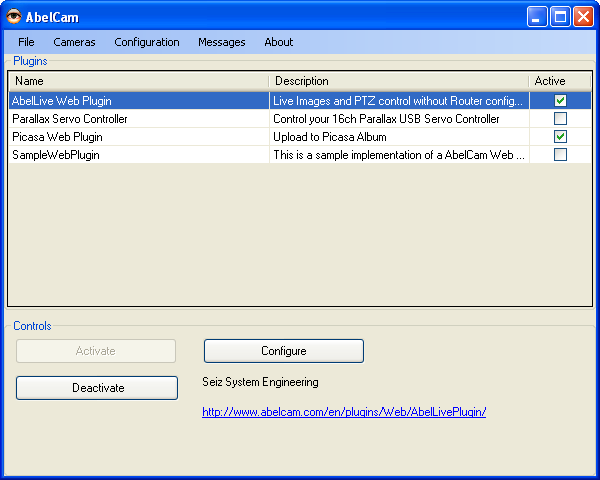The image size is (600, 480).
Task: Click the Active column header
Action: click(x=559, y=81)
